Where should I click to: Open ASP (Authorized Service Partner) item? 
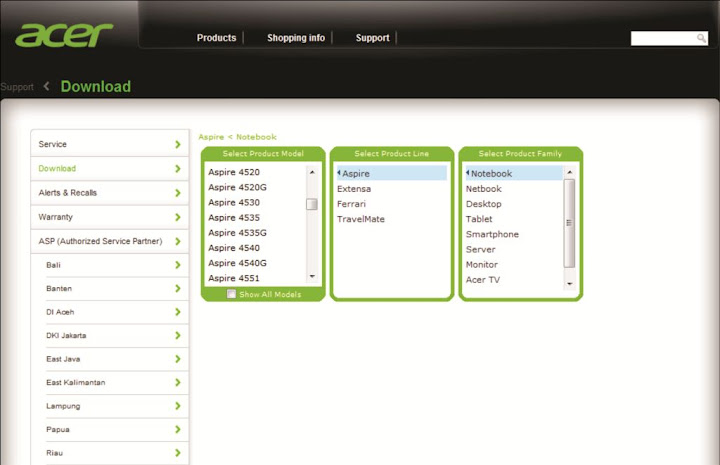coord(110,241)
